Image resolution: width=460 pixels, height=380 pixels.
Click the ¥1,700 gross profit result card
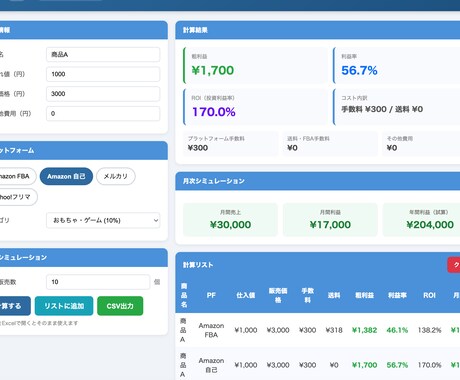point(255,65)
